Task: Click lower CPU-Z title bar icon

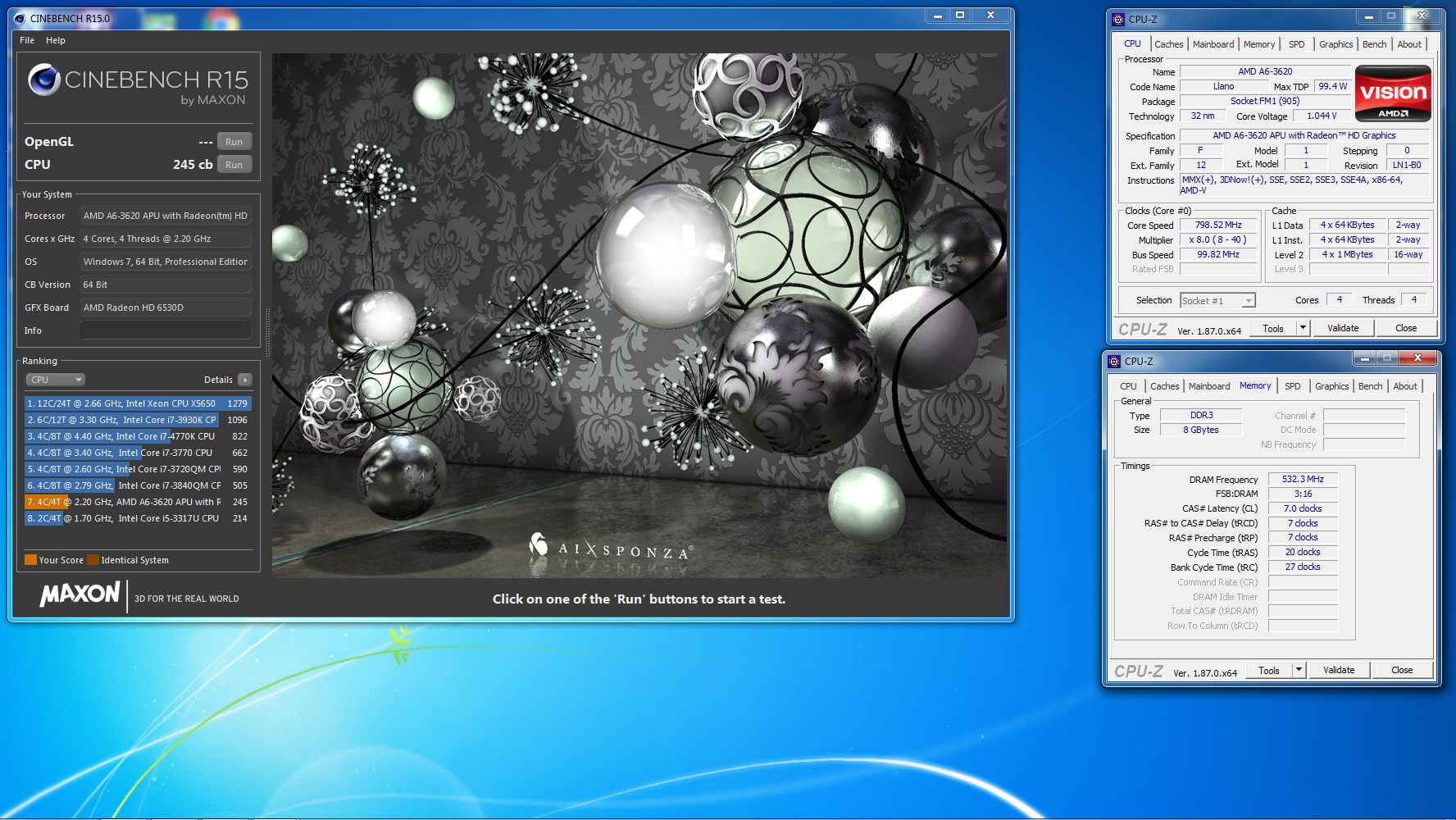Action: (1114, 361)
